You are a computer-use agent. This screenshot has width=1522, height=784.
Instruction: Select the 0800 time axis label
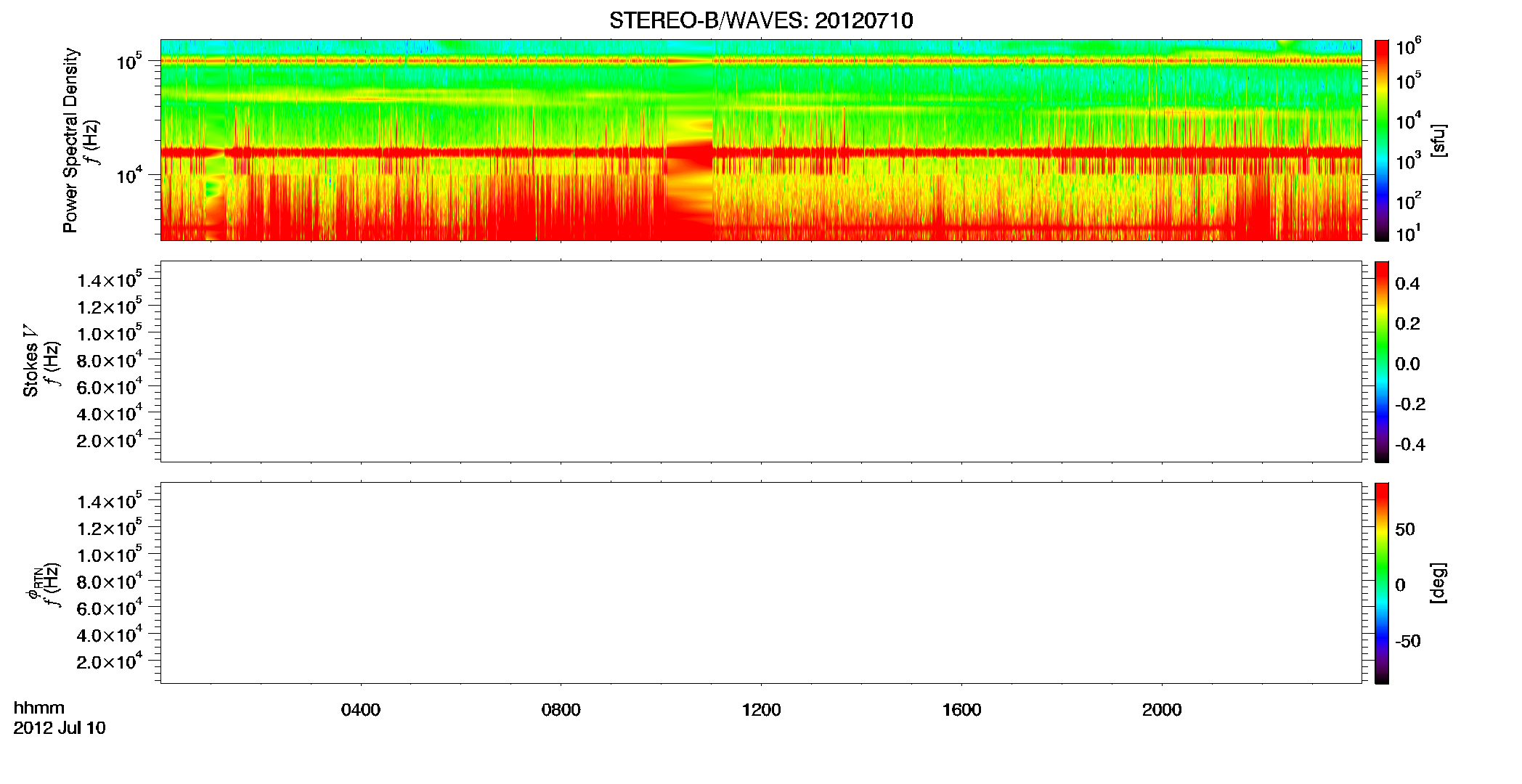(561, 710)
